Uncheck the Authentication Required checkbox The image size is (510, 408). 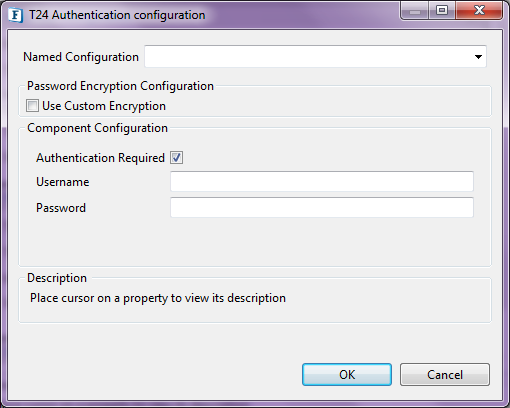coord(176,157)
